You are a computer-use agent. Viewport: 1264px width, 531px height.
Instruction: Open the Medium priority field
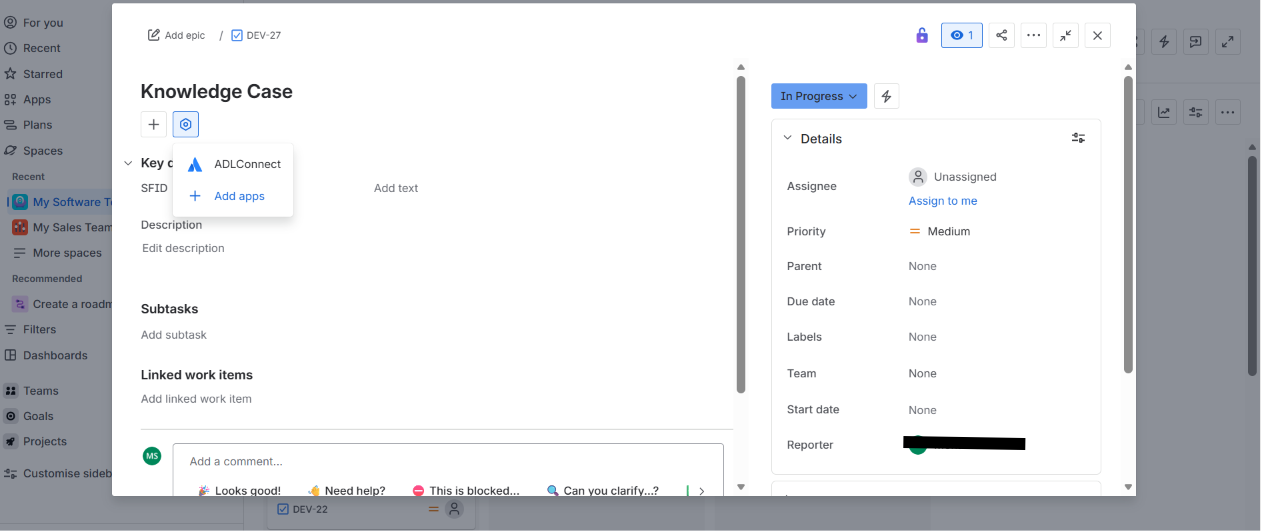(x=940, y=231)
